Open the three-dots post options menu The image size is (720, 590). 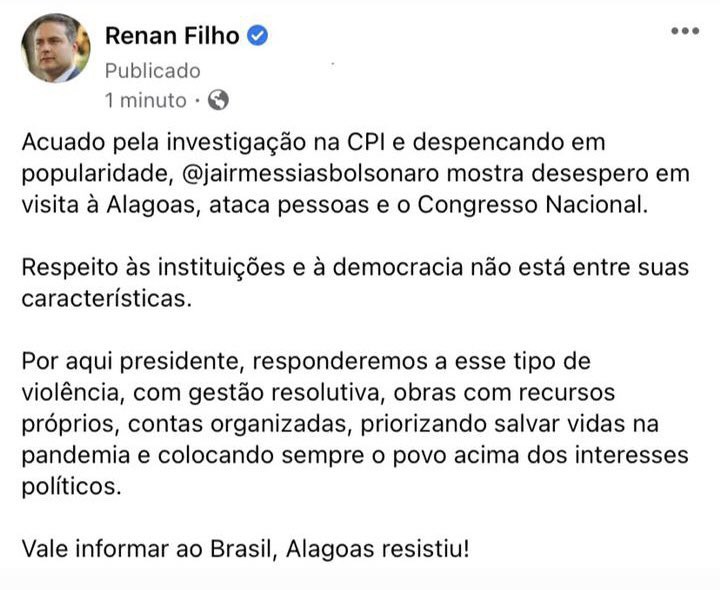click(x=685, y=31)
